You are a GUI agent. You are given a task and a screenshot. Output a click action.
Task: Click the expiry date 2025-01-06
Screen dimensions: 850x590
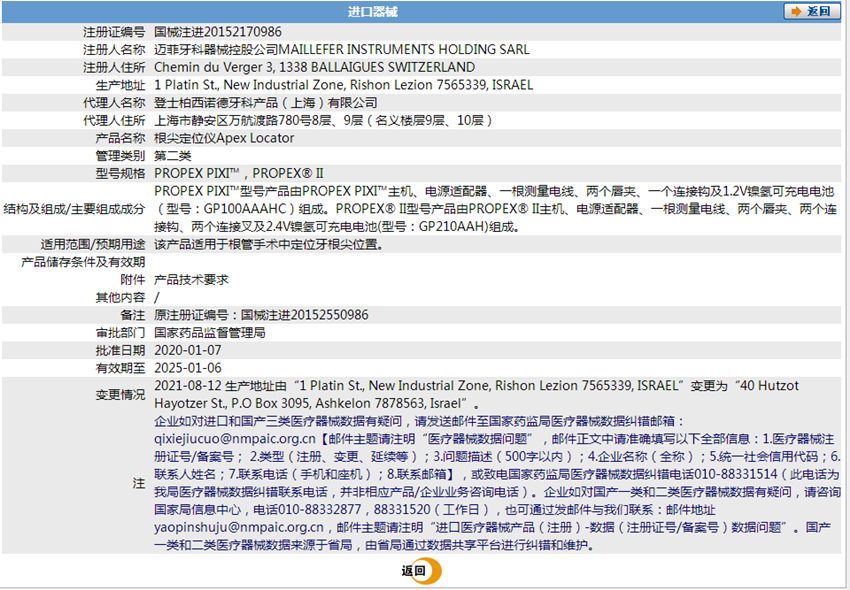(188, 368)
